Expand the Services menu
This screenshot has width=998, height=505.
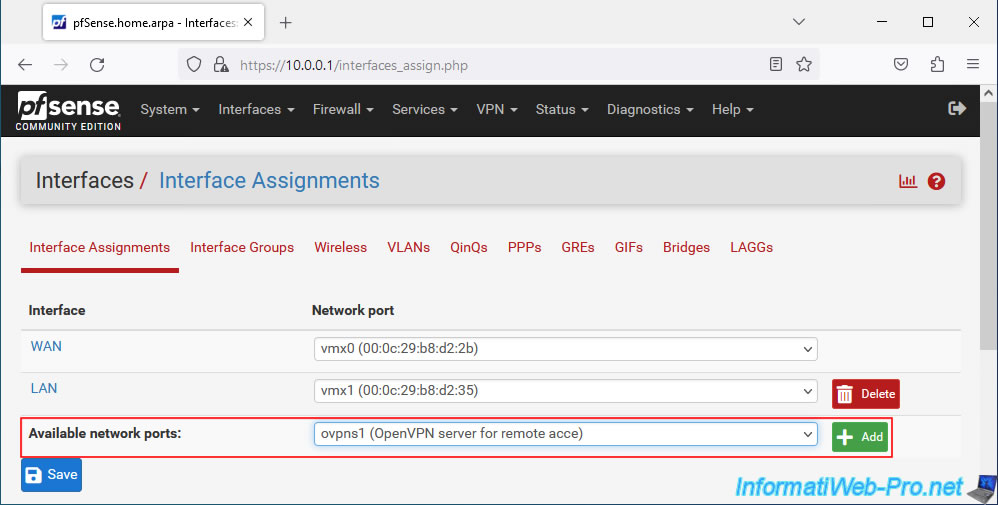click(x=425, y=110)
